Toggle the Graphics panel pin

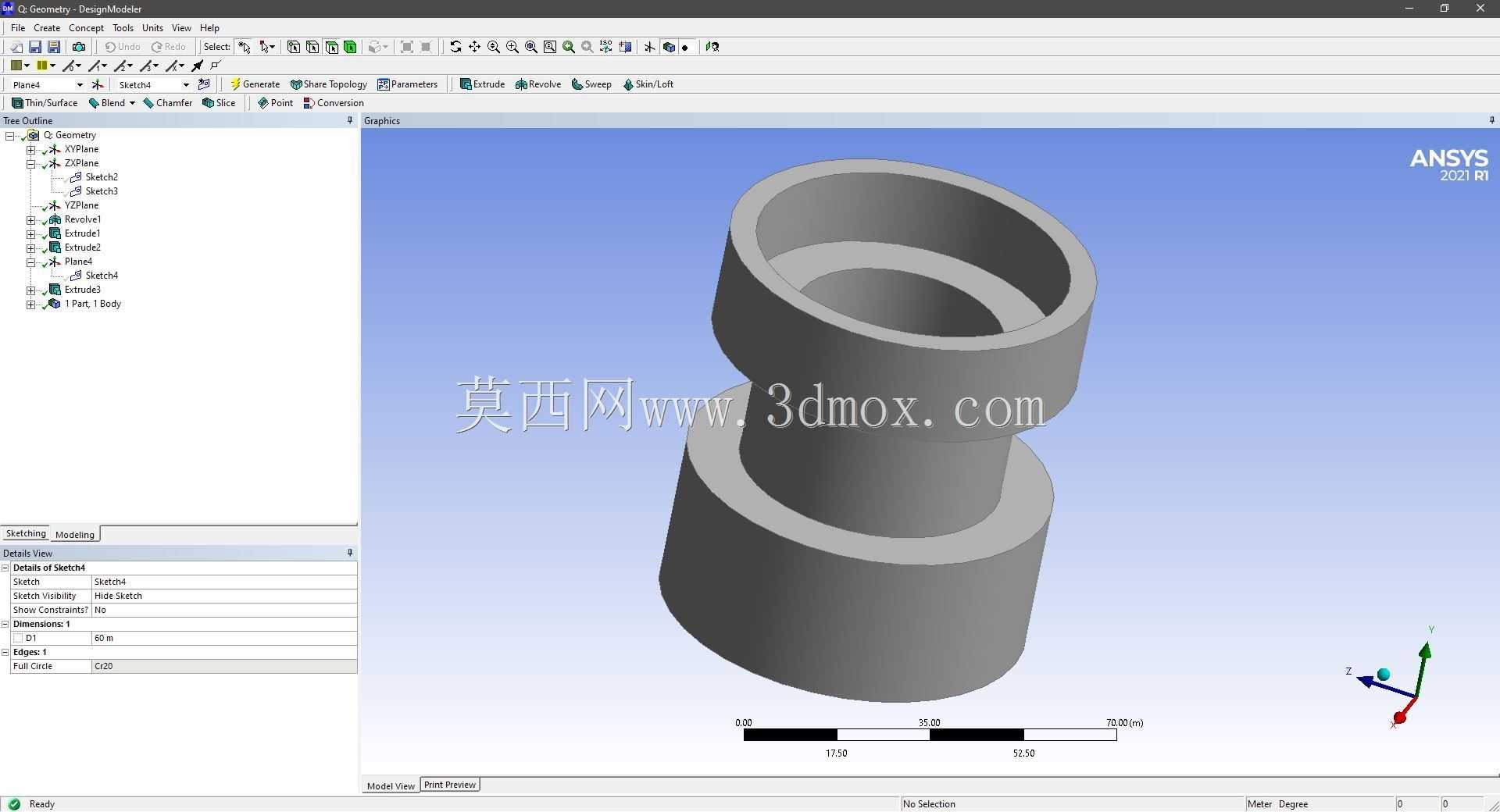1491,120
